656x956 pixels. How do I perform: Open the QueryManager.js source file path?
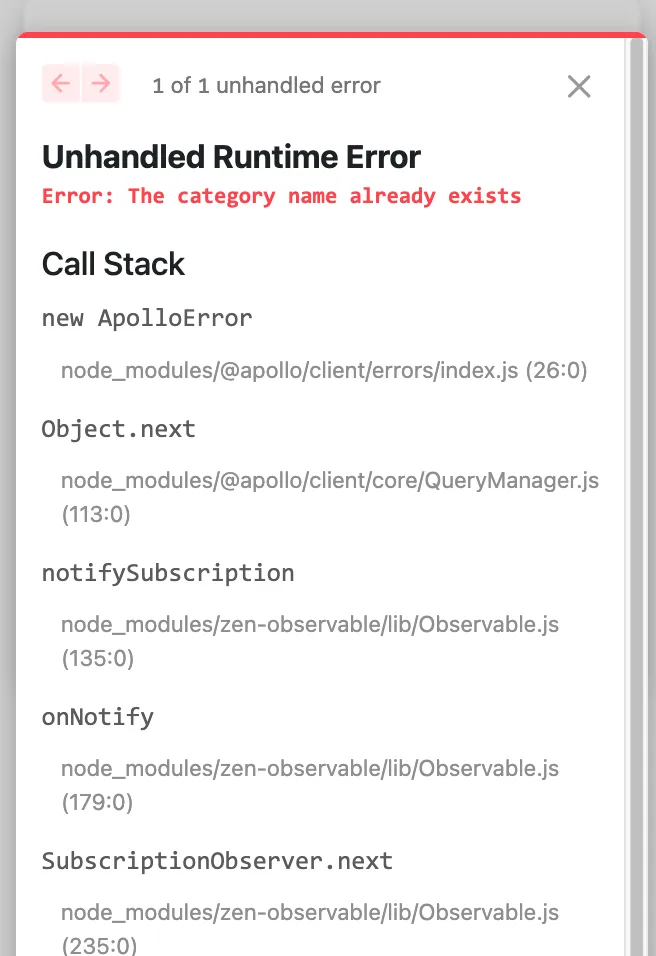(x=330, y=481)
